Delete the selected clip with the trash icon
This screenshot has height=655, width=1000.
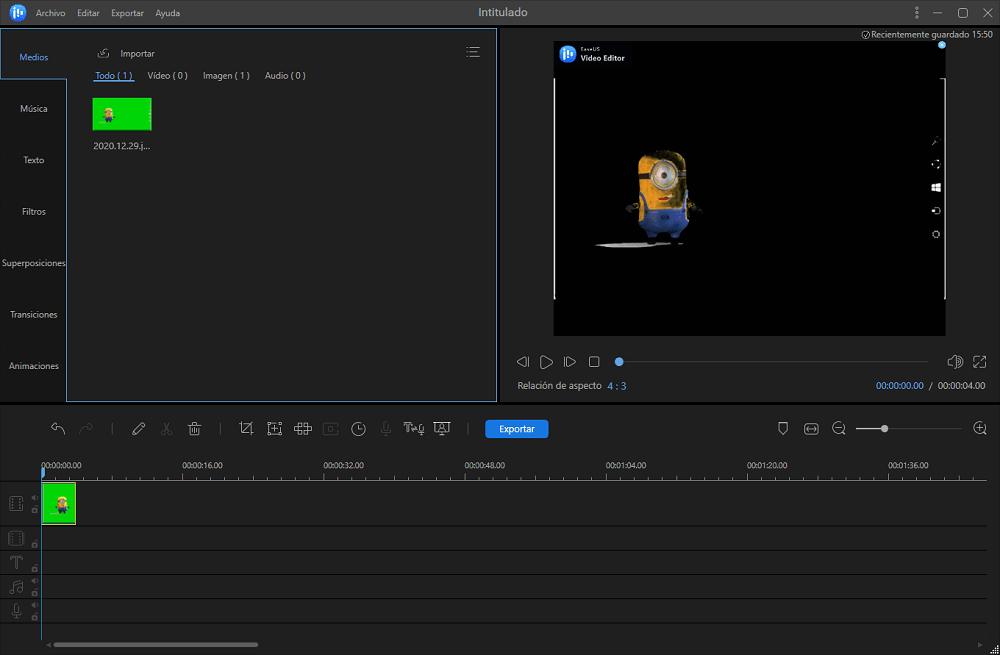(195, 429)
